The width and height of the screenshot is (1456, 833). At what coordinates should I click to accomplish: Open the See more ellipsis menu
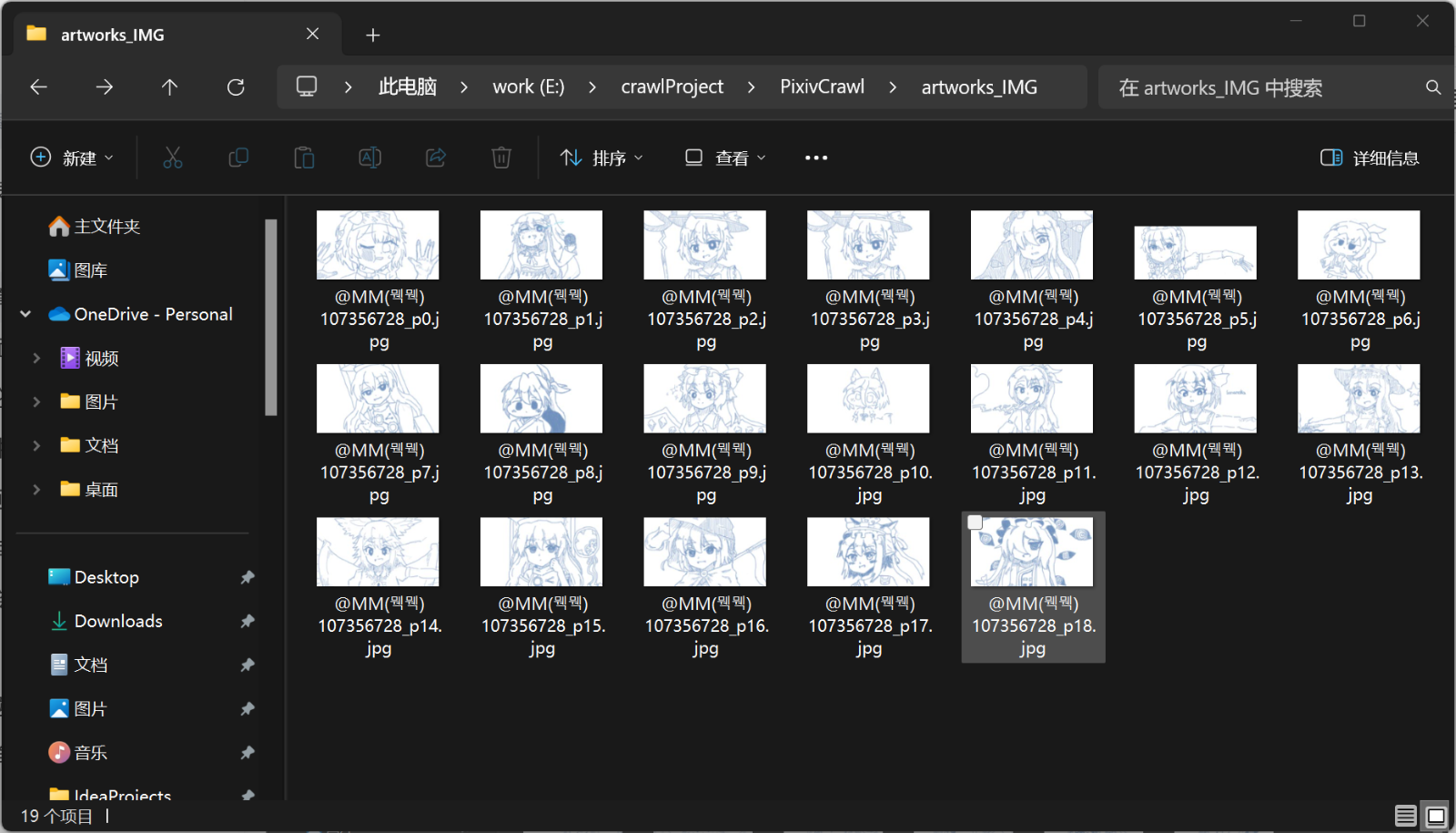click(x=816, y=157)
